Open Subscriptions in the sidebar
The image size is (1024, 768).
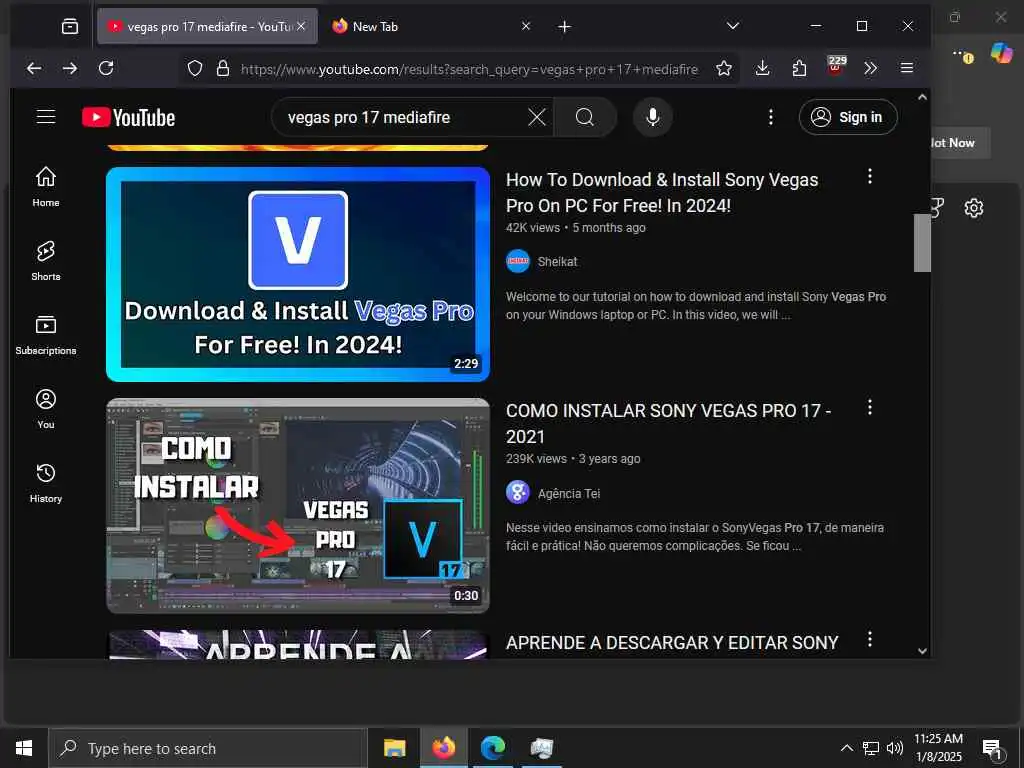(46, 335)
